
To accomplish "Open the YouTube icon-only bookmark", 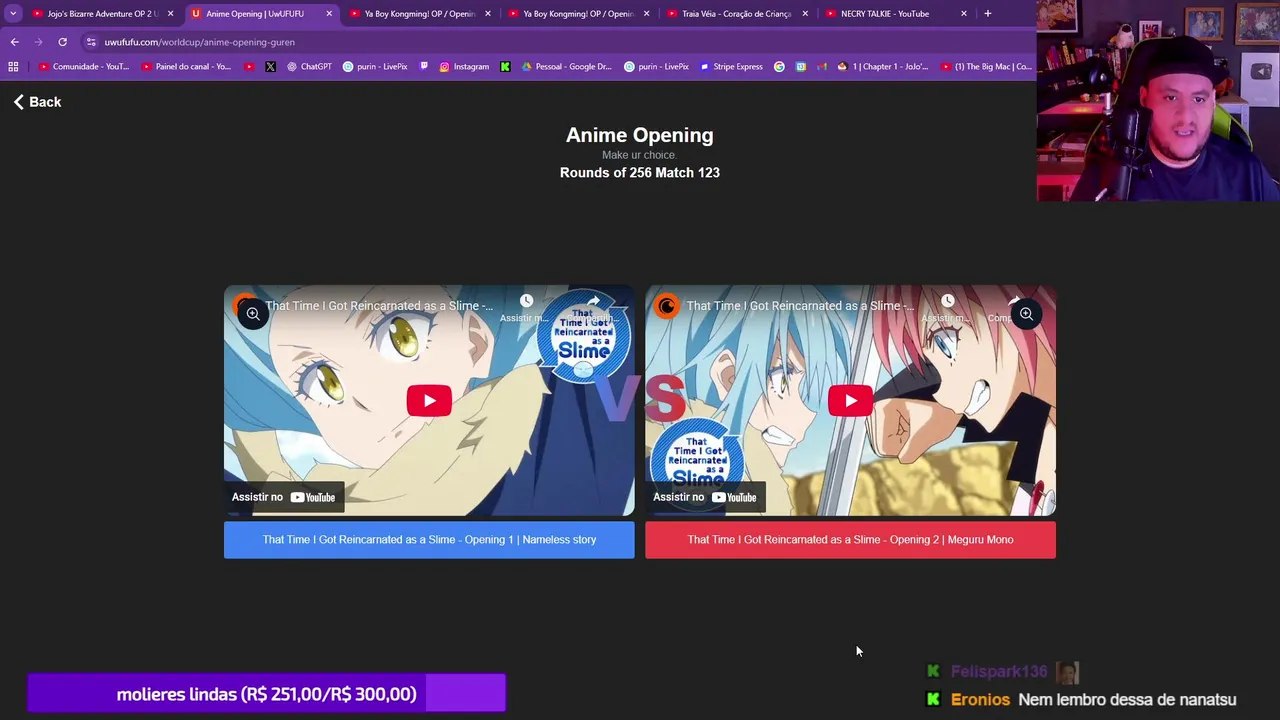I will click(x=250, y=67).
